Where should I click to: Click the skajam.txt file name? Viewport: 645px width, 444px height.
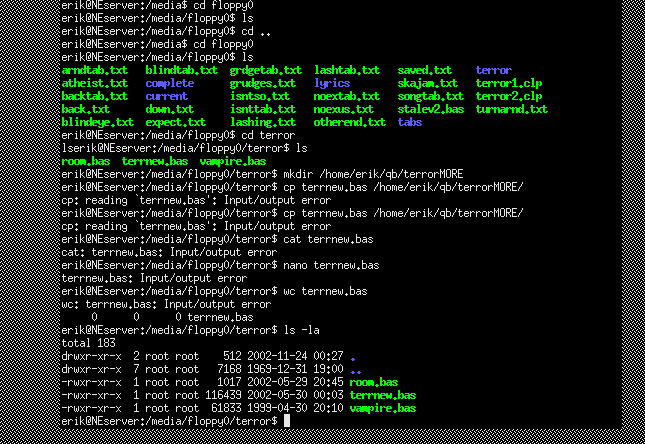point(428,83)
